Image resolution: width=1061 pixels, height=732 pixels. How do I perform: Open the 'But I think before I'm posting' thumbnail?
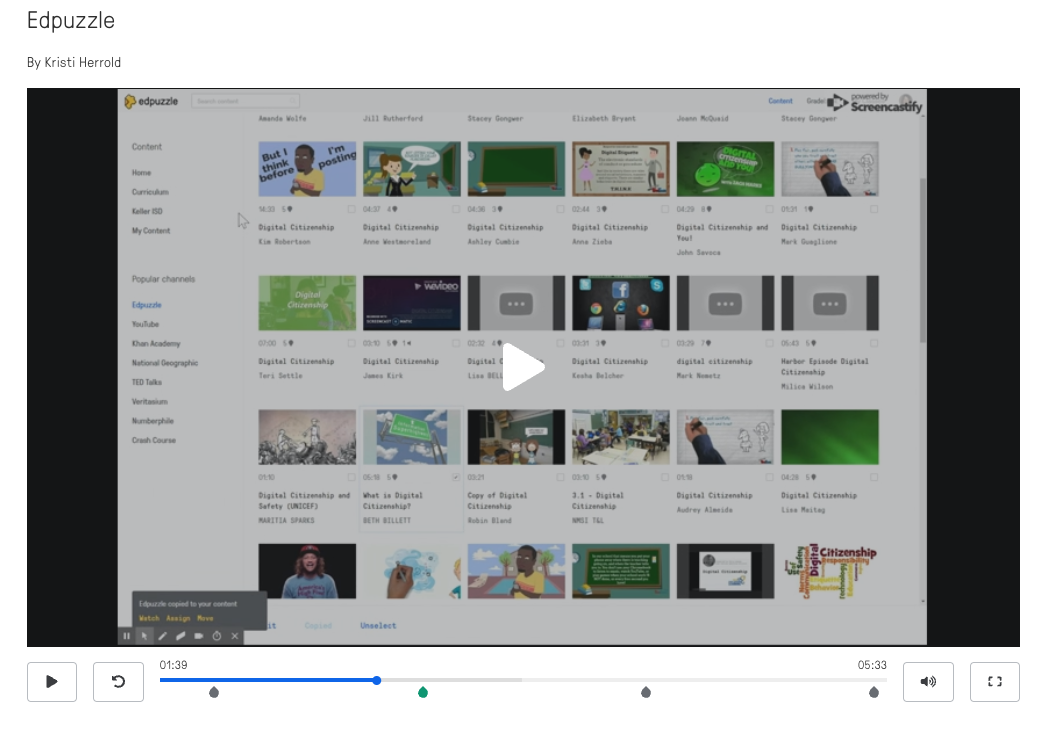pos(307,169)
